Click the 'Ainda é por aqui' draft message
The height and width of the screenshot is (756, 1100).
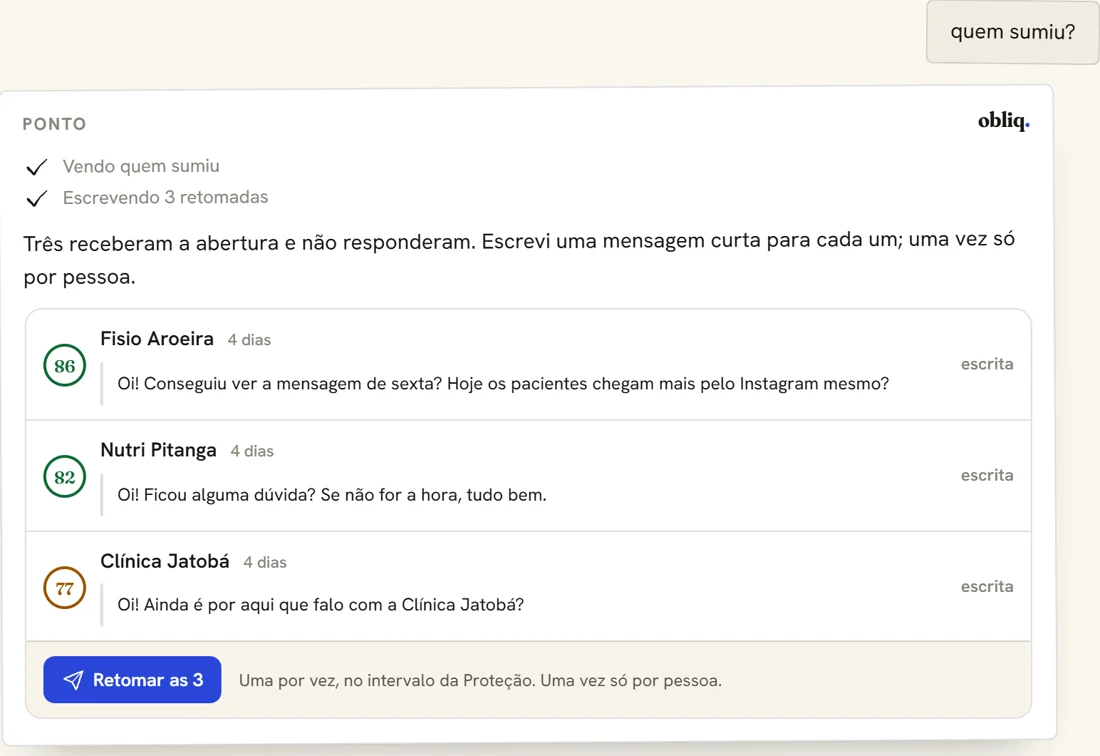coord(321,605)
